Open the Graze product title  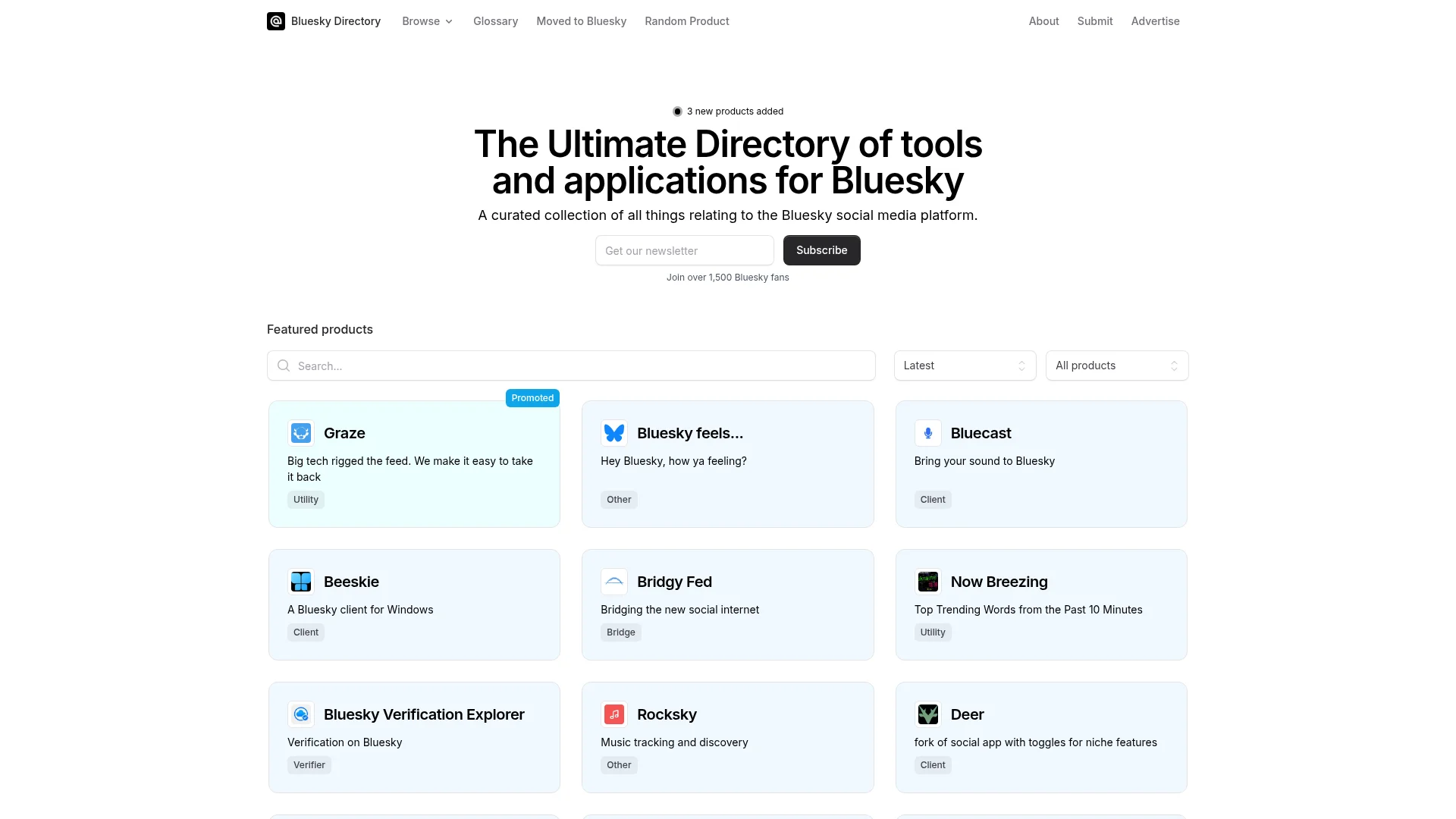coord(344,433)
